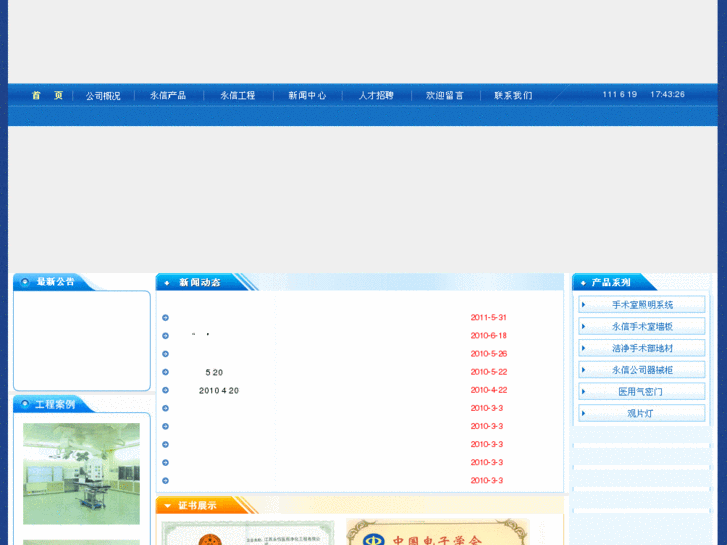
Task: Click the date 2010-4-22
Action: tap(489, 390)
